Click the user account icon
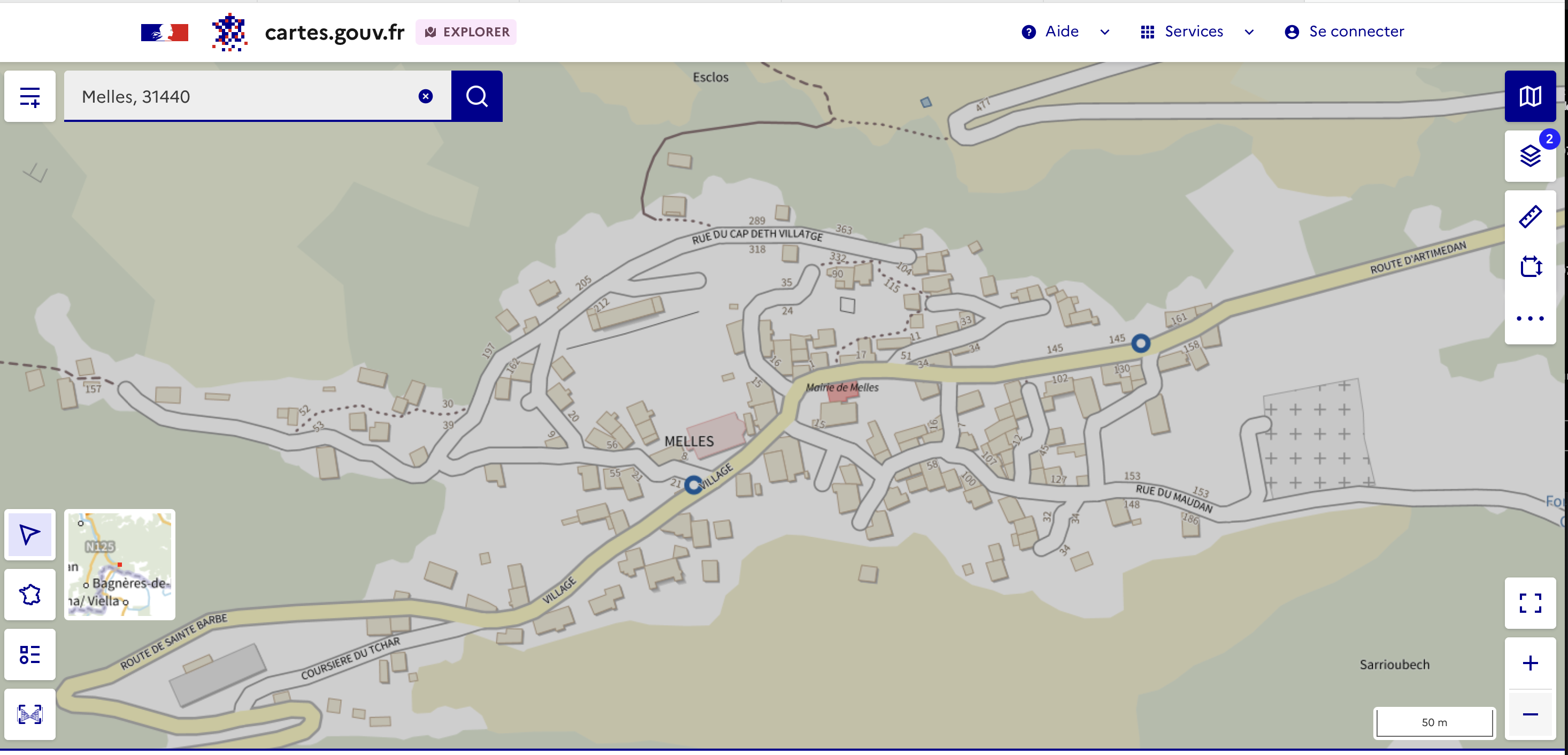Screen dimensions: 1568x755 [x=1292, y=32]
